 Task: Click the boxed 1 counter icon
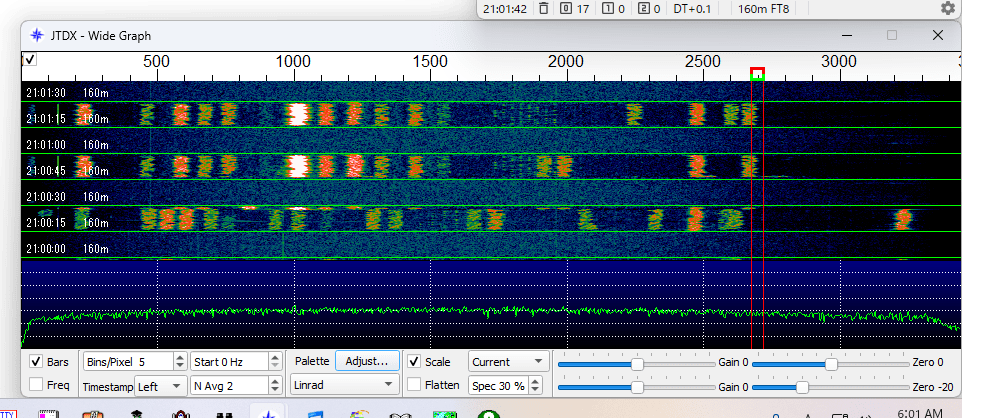point(607,9)
